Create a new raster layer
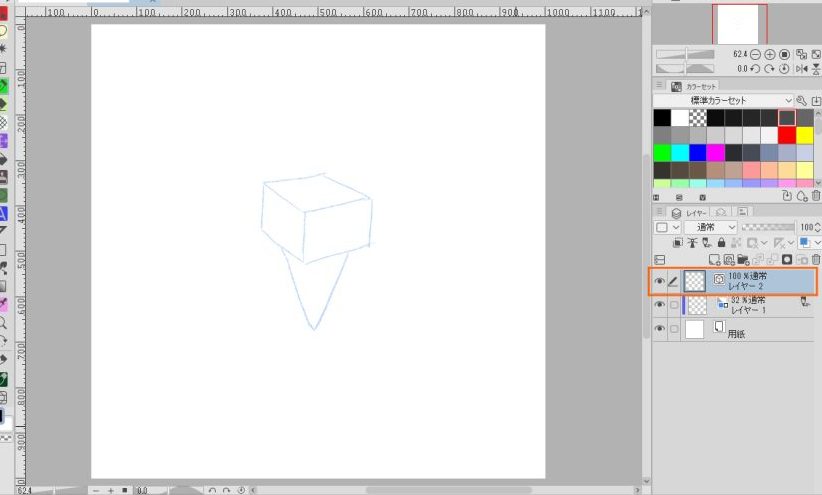 pos(714,260)
